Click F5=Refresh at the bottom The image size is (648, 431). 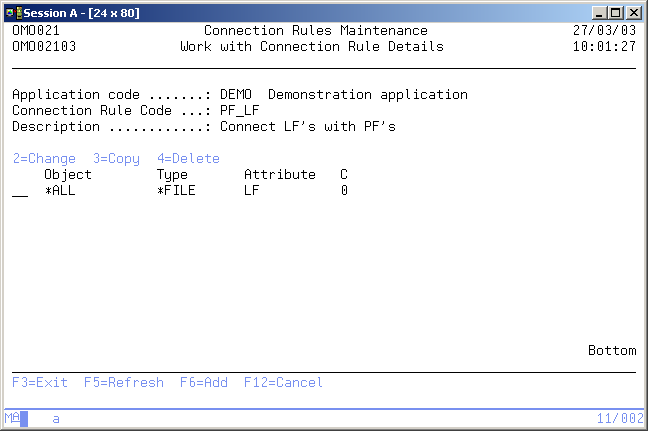point(124,383)
